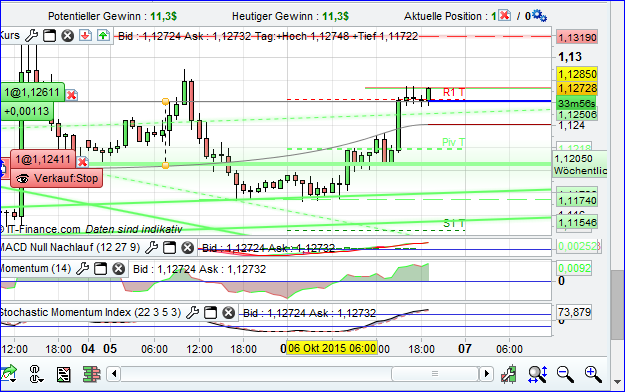Click the 1,11740 price axis label
The image size is (625, 392).
[x=577, y=200]
